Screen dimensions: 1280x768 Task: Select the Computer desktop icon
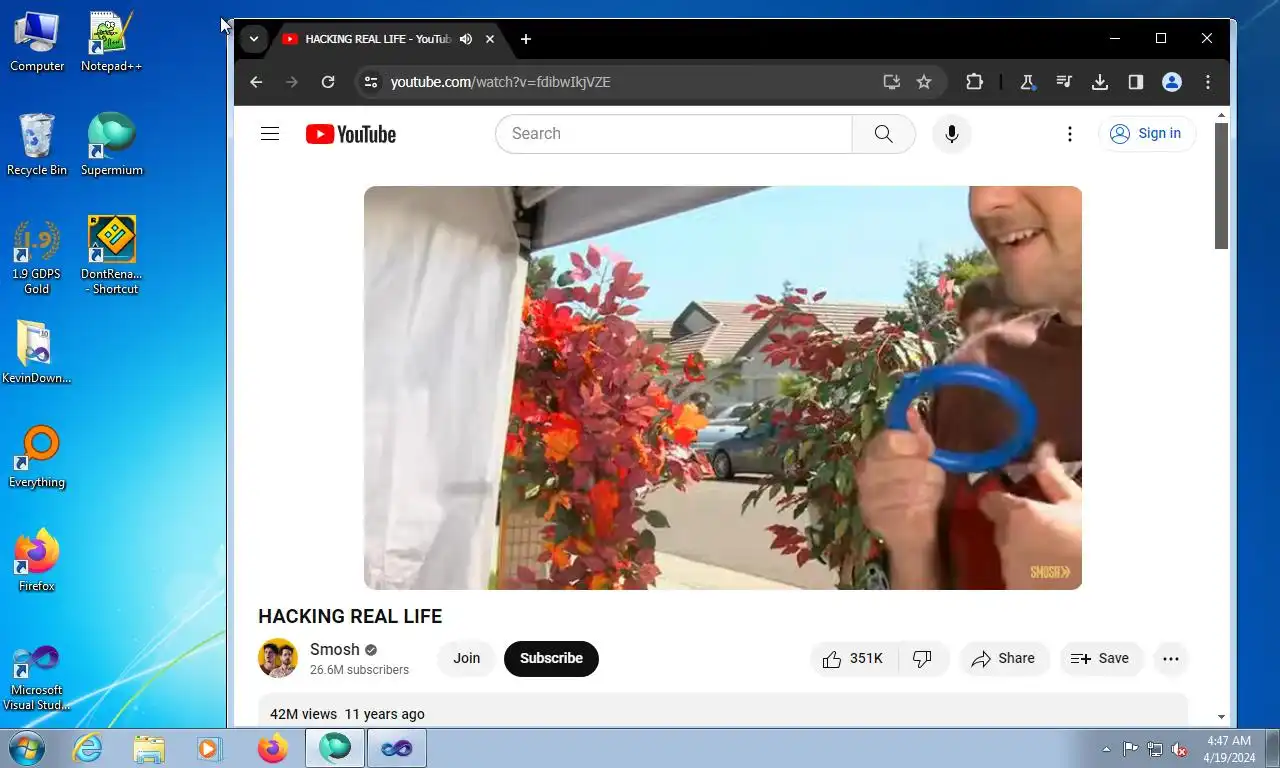37,42
